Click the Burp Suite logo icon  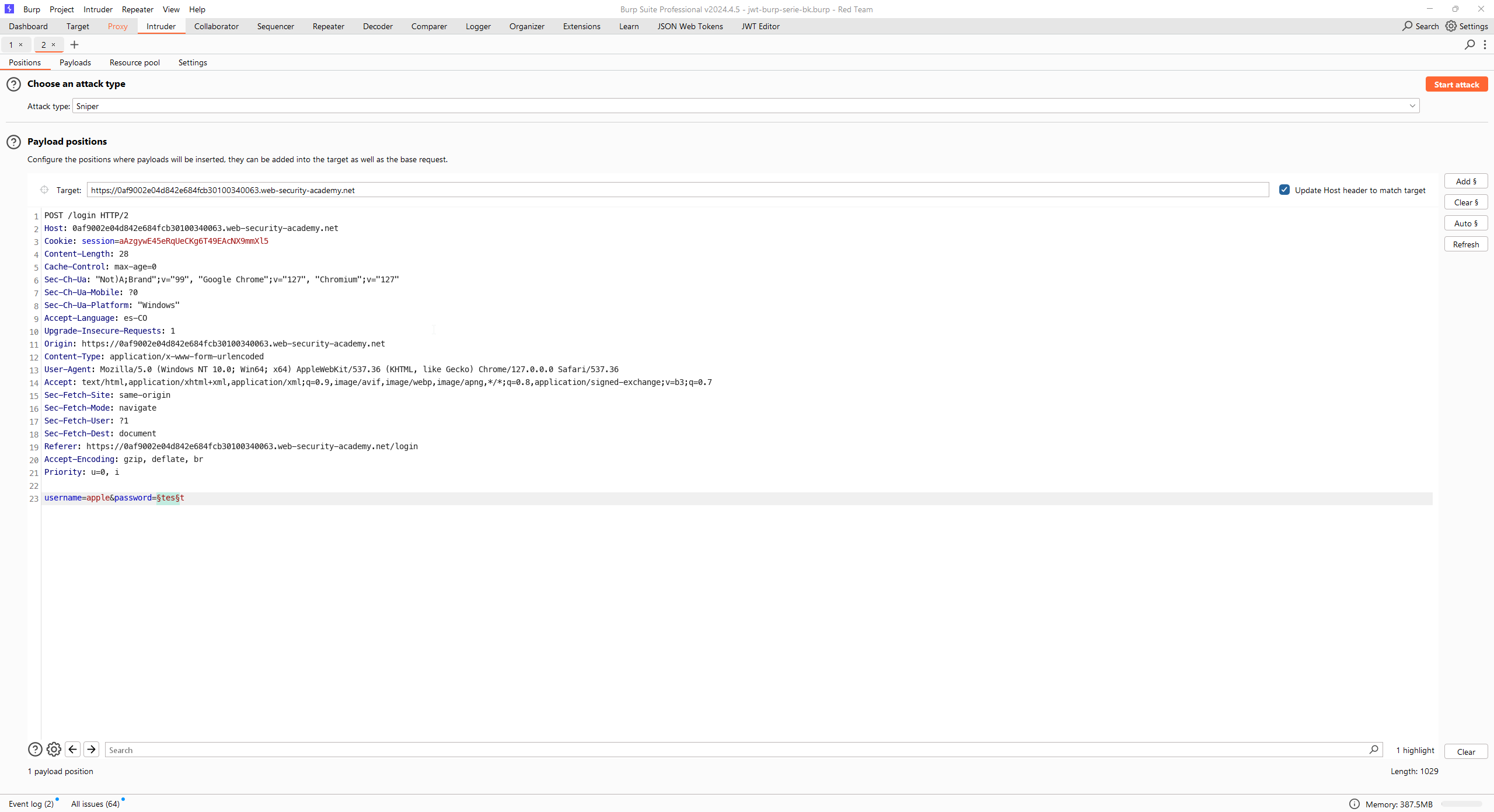click(9, 9)
